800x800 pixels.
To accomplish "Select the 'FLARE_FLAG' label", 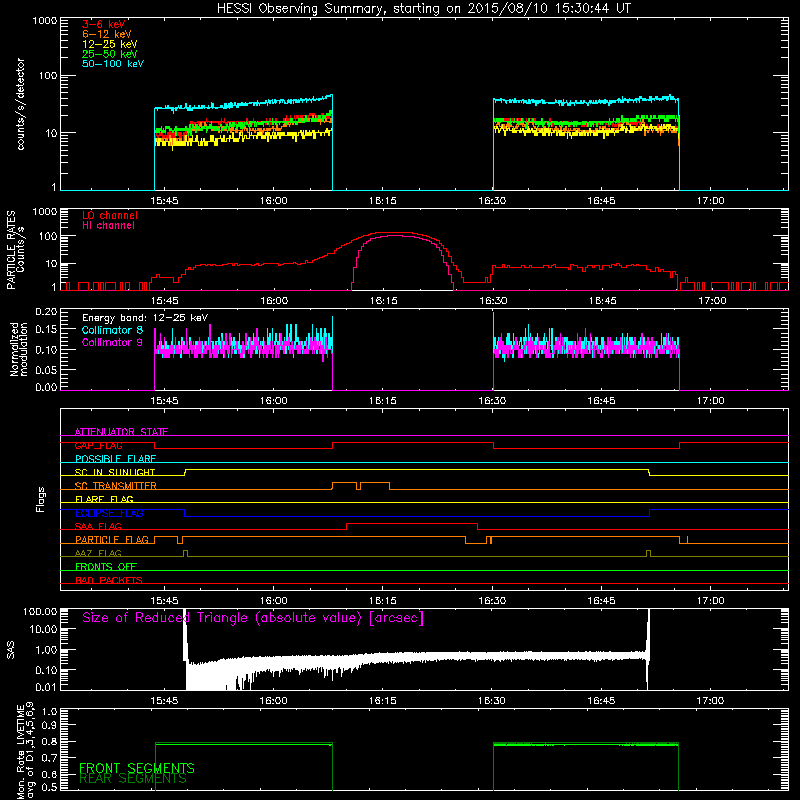I will click(x=104, y=499).
